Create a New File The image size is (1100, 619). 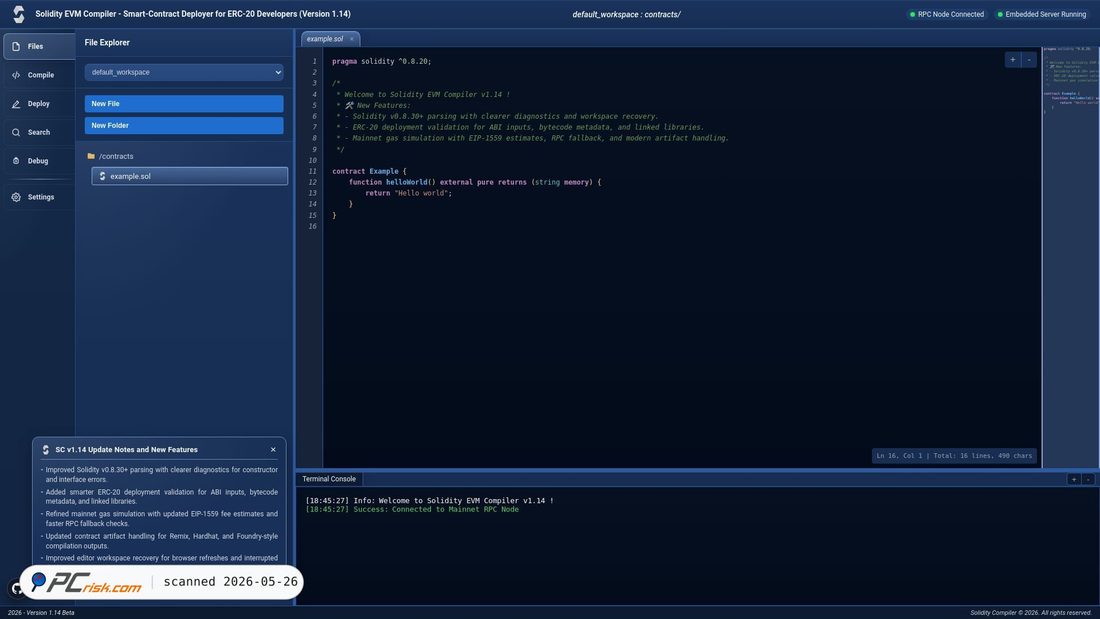[185, 104]
